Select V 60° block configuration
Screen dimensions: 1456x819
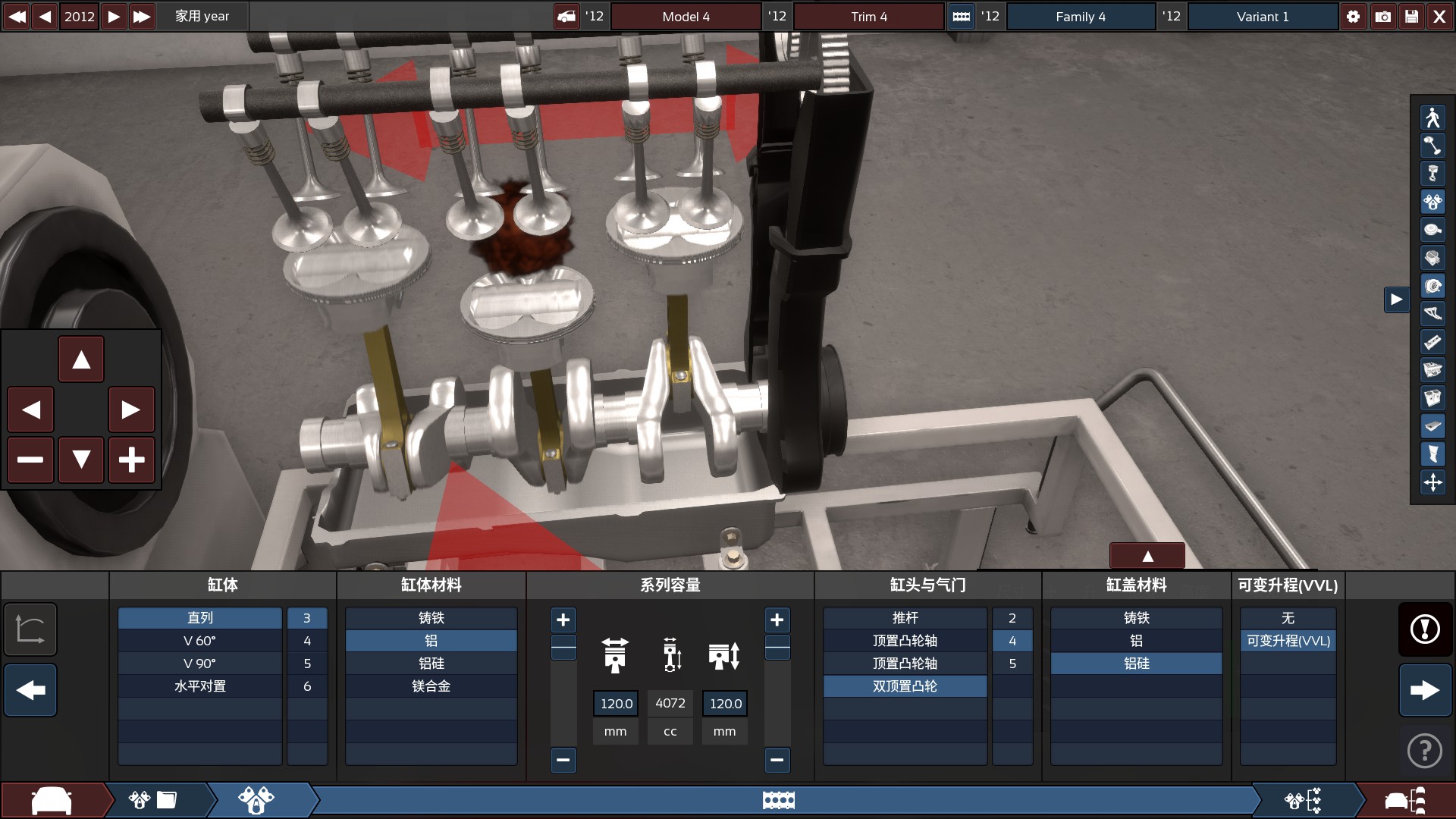(x=199, y=641)
